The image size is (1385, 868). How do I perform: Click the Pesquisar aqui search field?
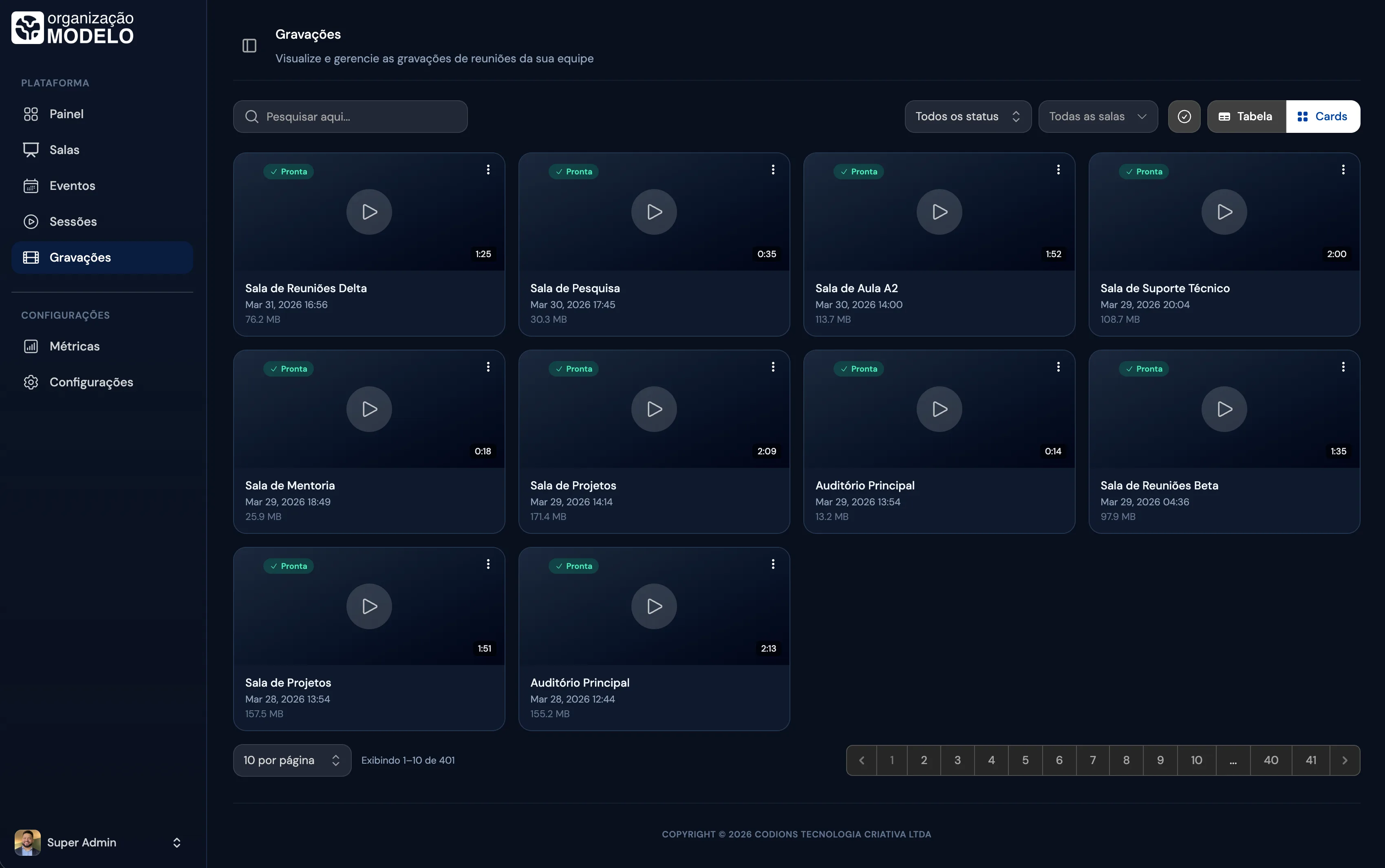pyautogui.click(x=350, y=117)
